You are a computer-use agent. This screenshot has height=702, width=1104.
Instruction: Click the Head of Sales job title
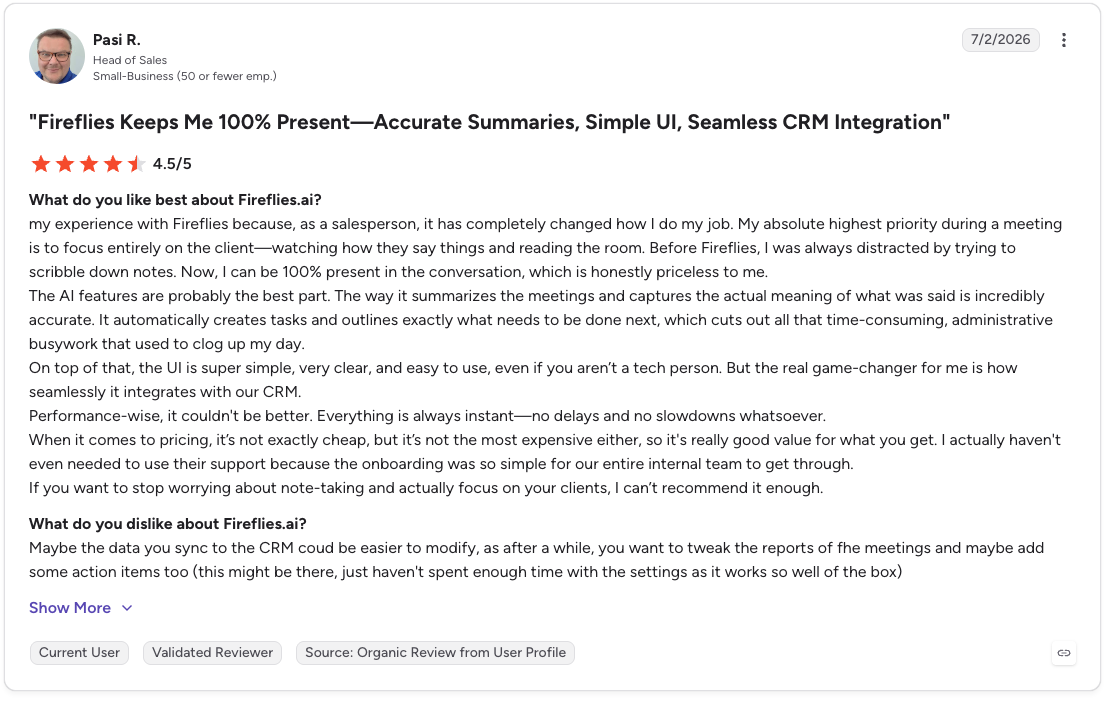(130, 61)
